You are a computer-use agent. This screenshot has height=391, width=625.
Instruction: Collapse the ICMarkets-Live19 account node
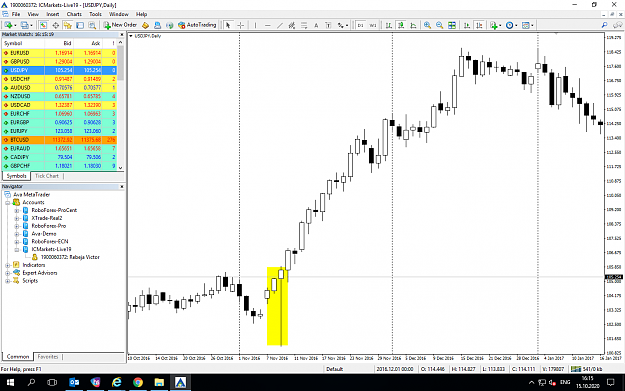pyautogui.click(x=17, y=250)
